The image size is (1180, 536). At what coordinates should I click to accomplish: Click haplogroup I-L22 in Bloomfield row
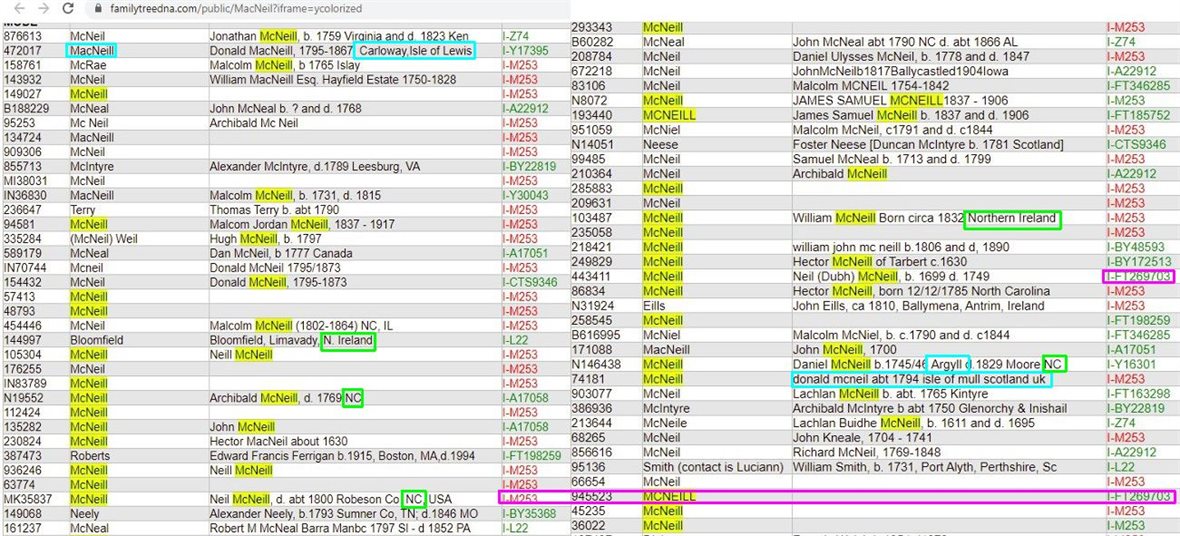[x=516, y=341]
